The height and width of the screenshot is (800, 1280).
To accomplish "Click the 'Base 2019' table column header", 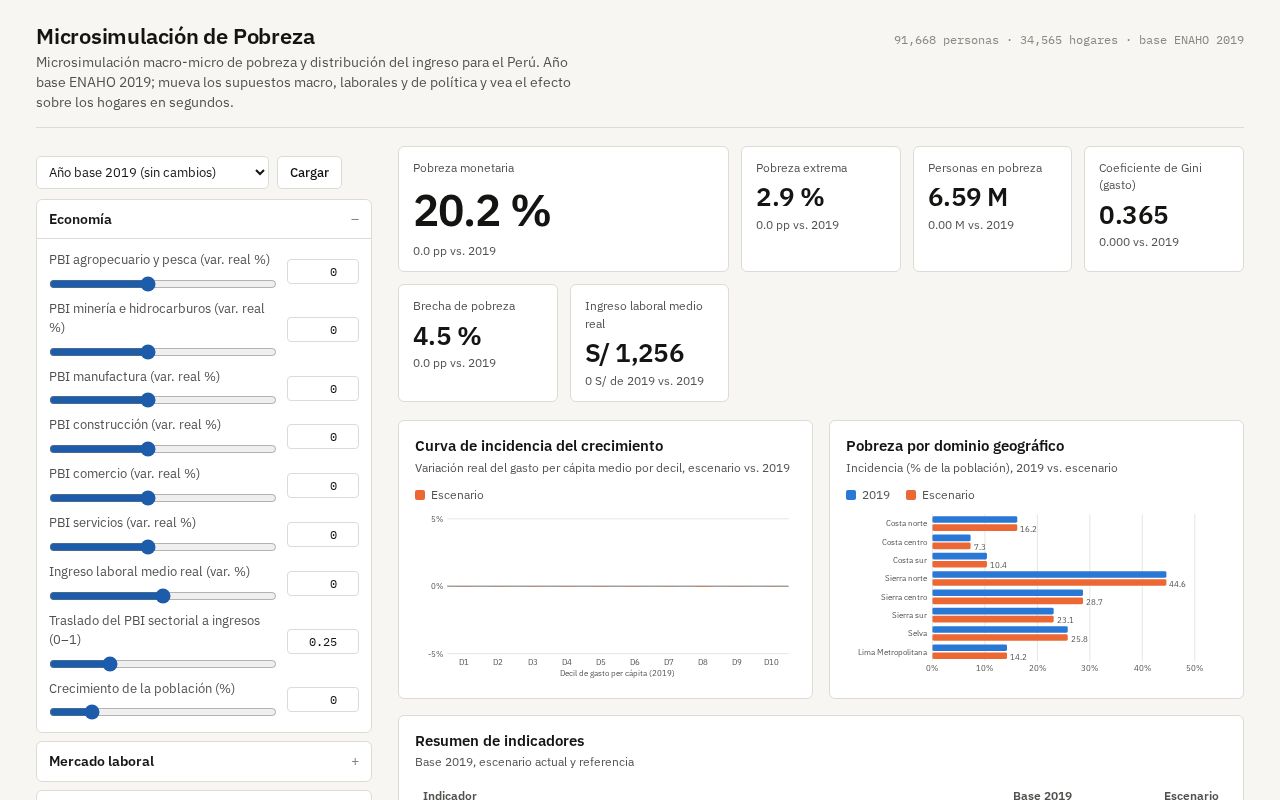I will (x=1042, y=796).
